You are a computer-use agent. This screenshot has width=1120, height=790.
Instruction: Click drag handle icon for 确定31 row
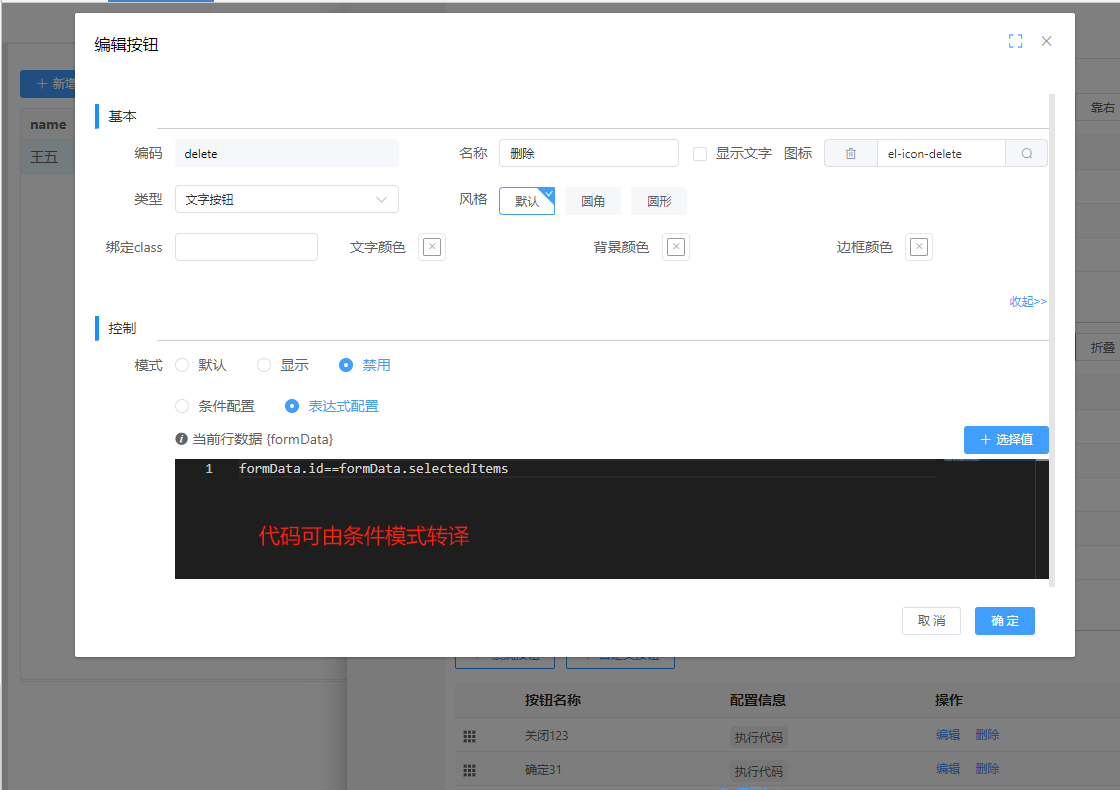click(469, 770)
